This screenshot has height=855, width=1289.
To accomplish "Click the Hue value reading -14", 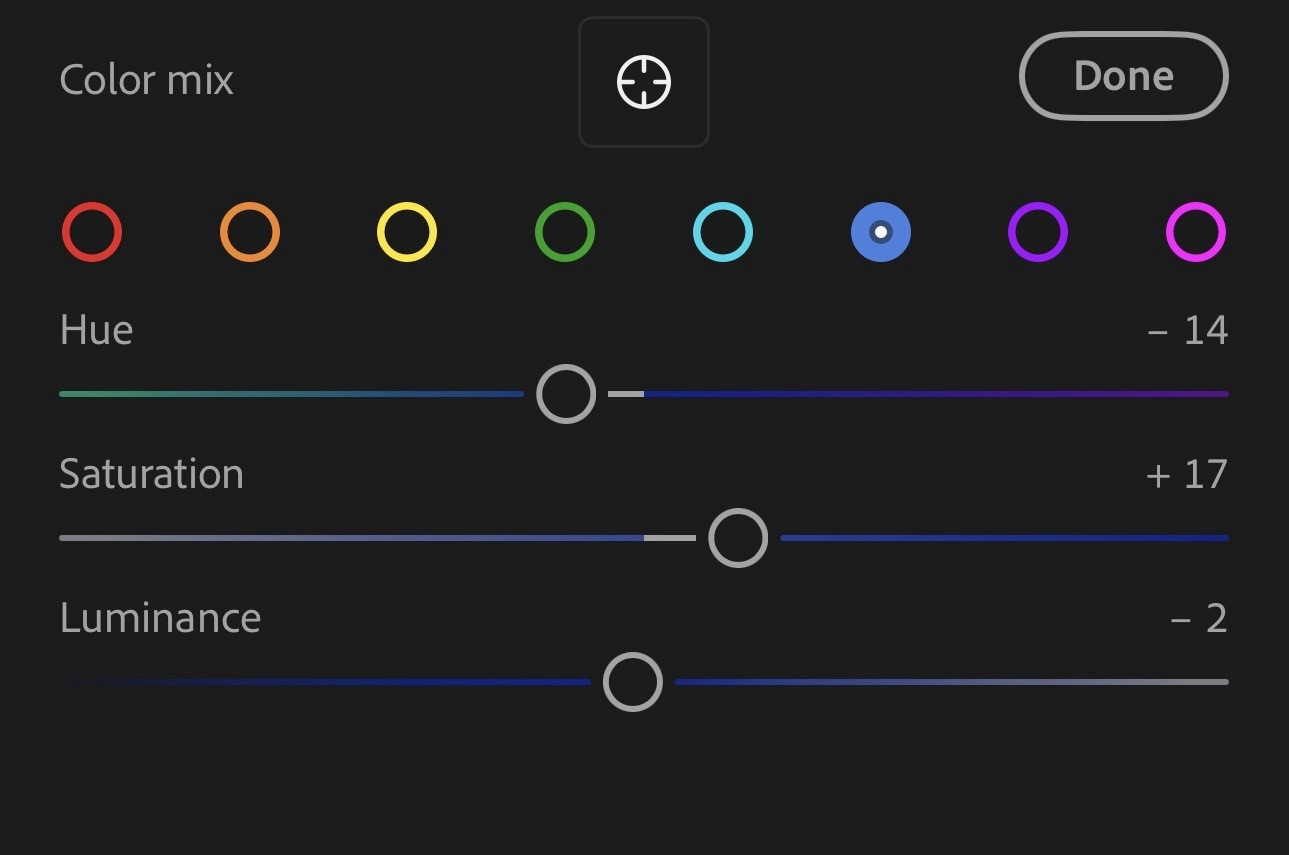I will 1188,330.
